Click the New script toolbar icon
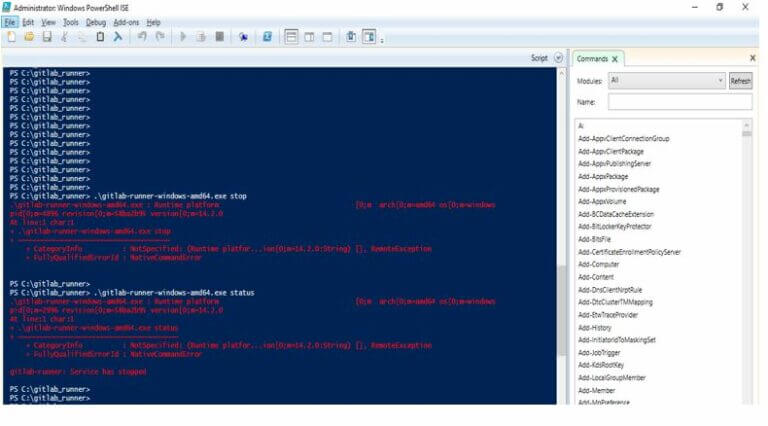 (11, 37)
